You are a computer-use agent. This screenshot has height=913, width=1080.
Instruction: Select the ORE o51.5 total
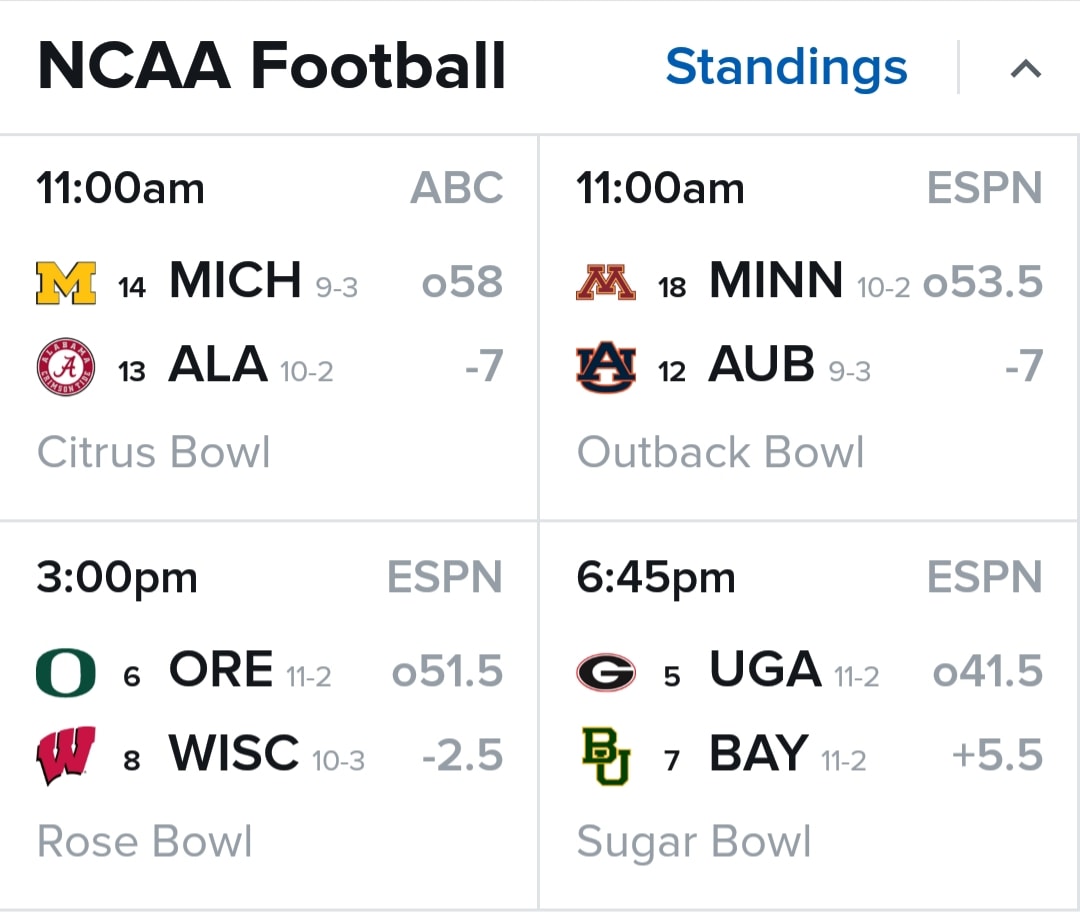click(x=448, y=671)
